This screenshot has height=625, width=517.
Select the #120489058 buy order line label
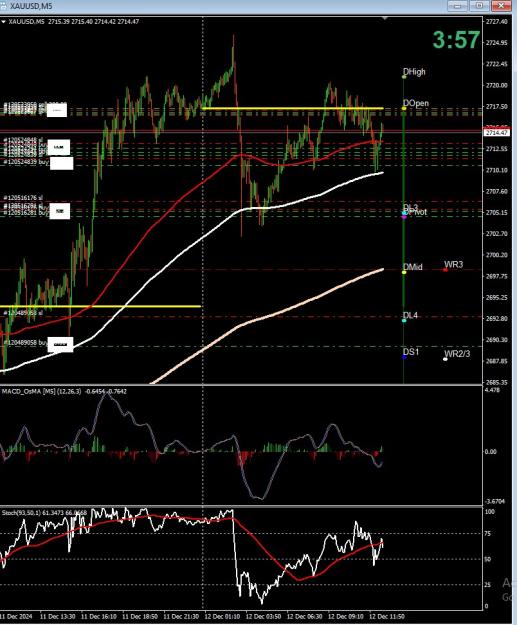coord(26,343)
